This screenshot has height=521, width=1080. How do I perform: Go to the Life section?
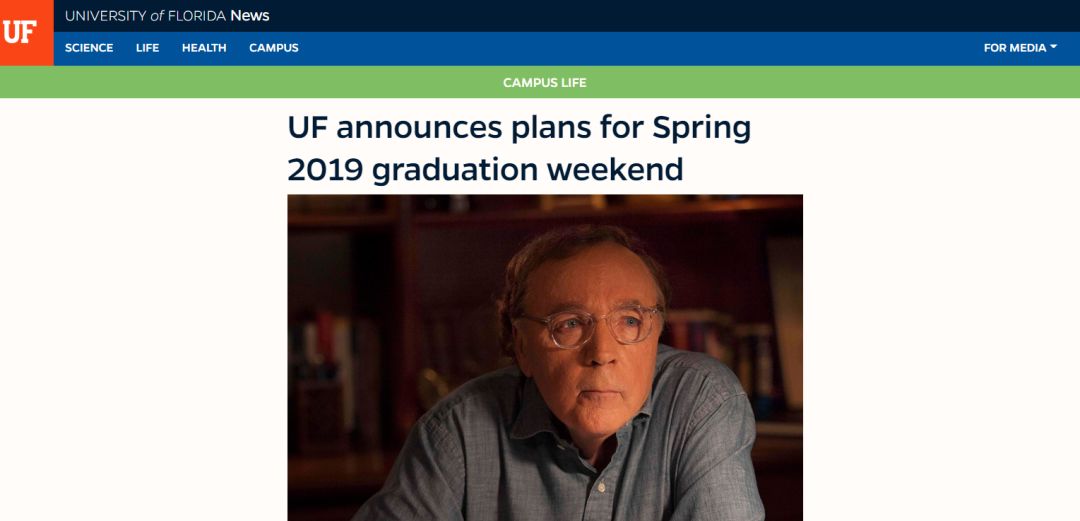pos(147,48)
